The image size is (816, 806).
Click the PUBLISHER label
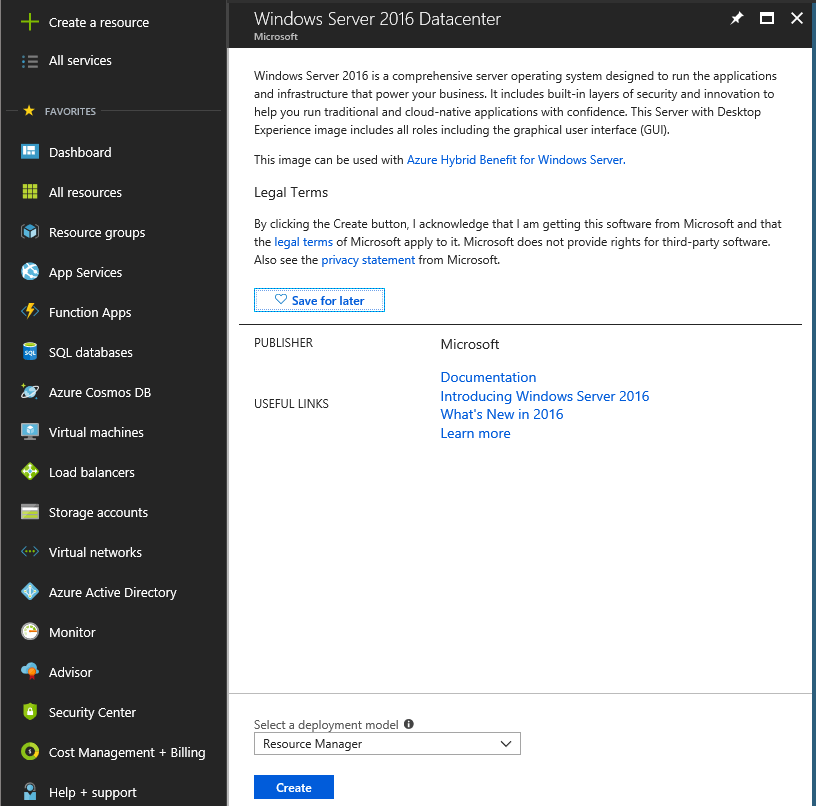(284, 343)
